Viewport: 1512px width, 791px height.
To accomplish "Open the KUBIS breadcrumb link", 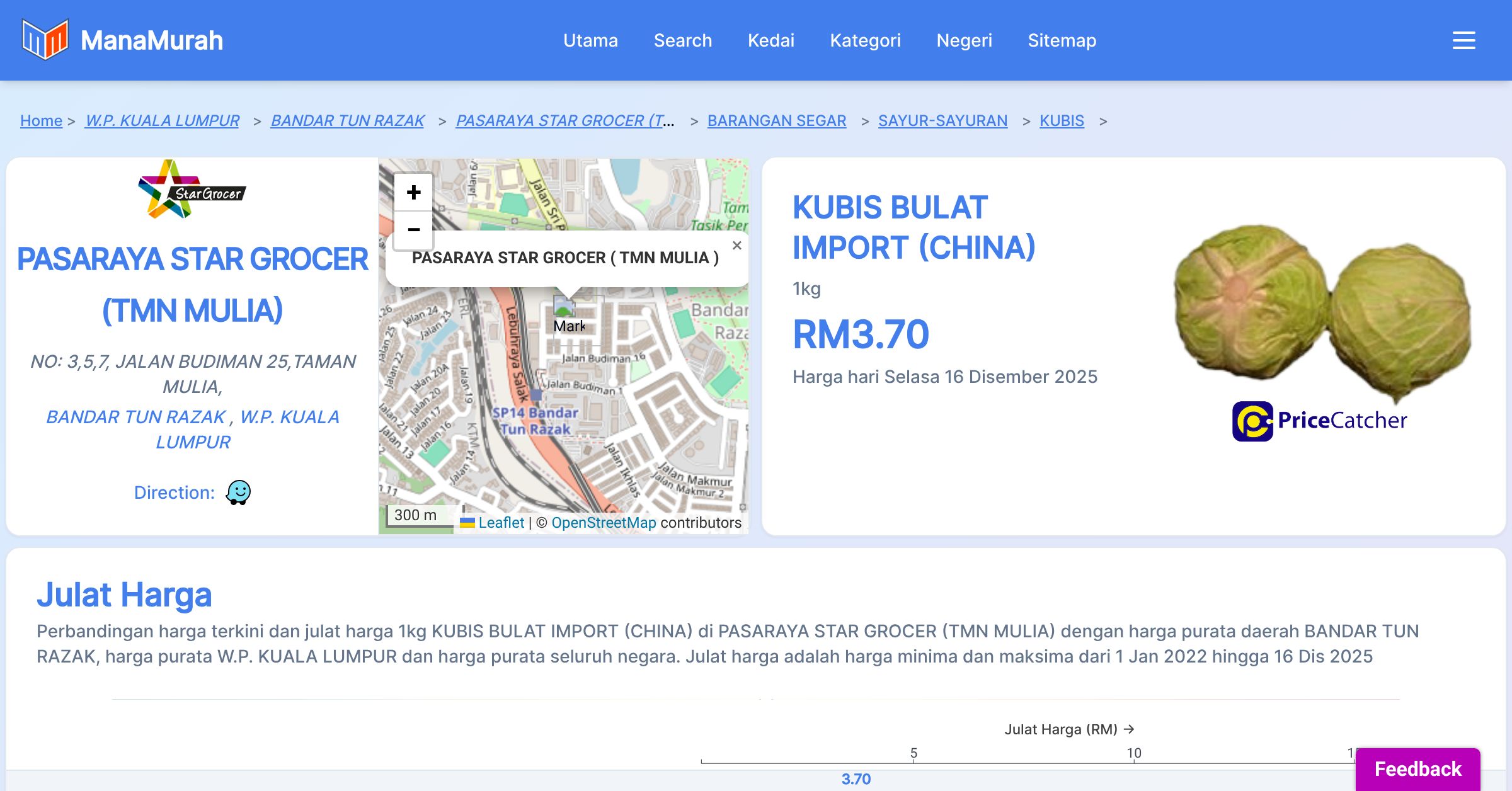I will coord(1061,120).
